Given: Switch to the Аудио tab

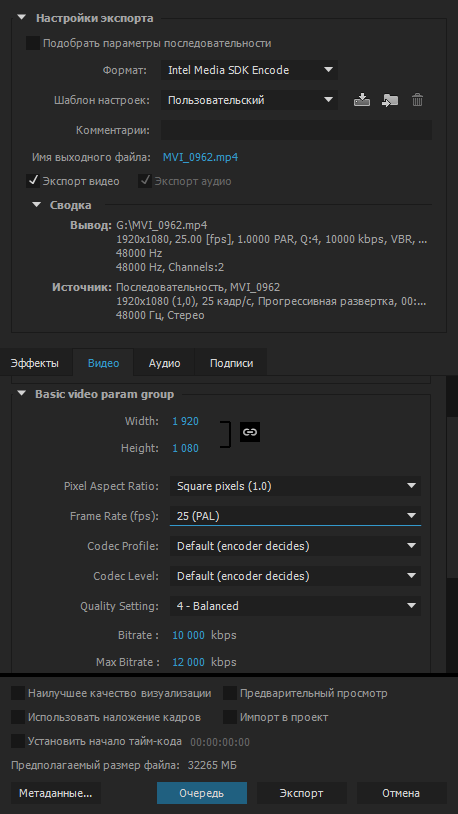Looking at the screenshot, I should tap(164, 363).
